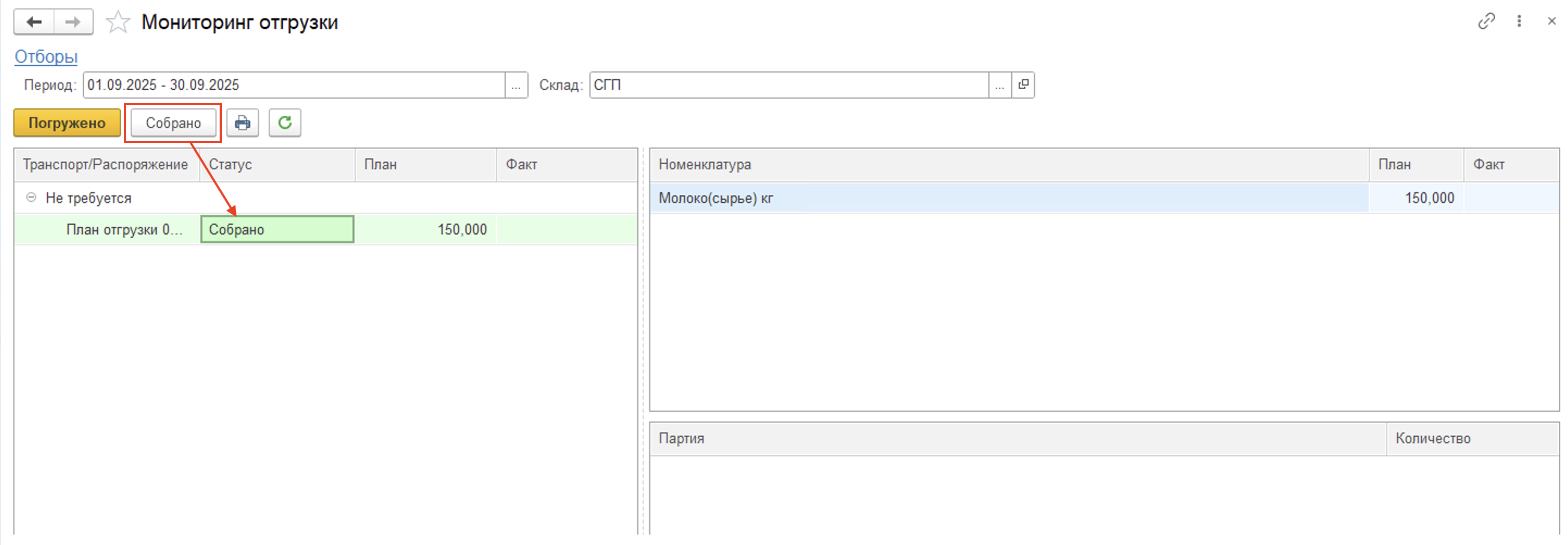Click the Склад input field
Viewport: 1568px width, 545px height.
click(x=788, y=85)
